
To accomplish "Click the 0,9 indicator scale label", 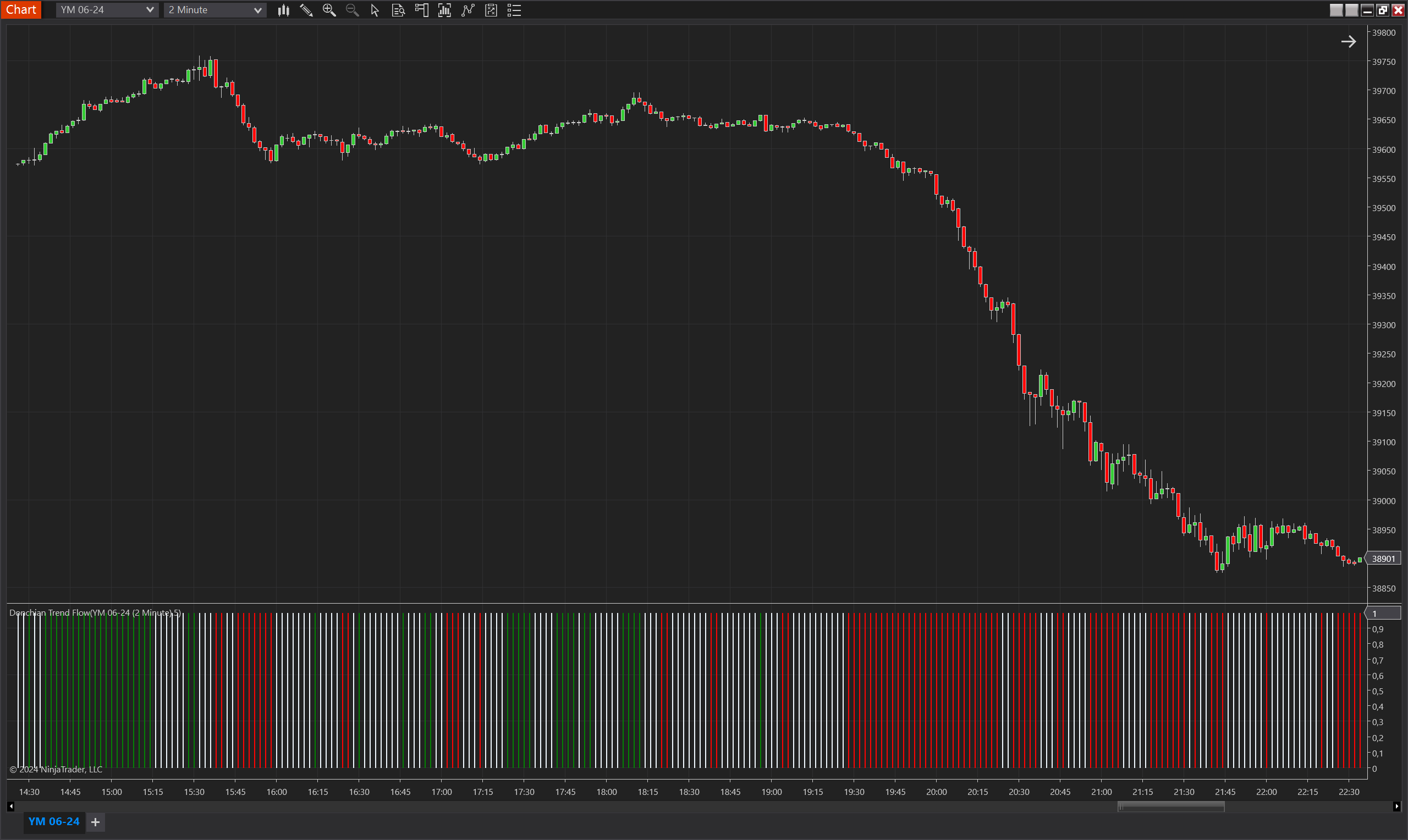I will [x=1377, y=629].
